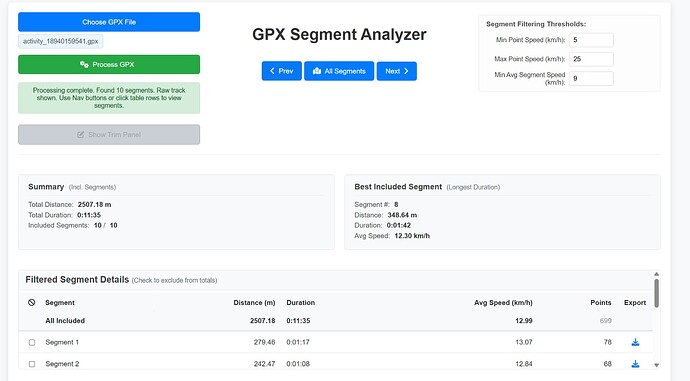Go to Next segment
690x381 pixels.
396,71
